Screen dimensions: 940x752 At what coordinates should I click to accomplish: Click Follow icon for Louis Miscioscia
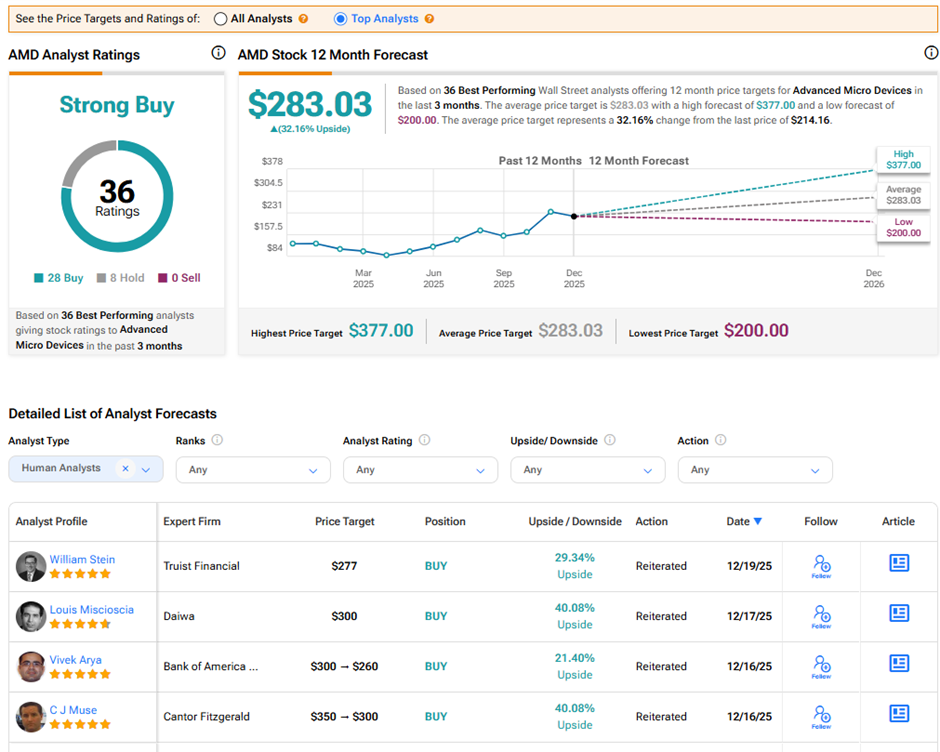coord(821,615)
